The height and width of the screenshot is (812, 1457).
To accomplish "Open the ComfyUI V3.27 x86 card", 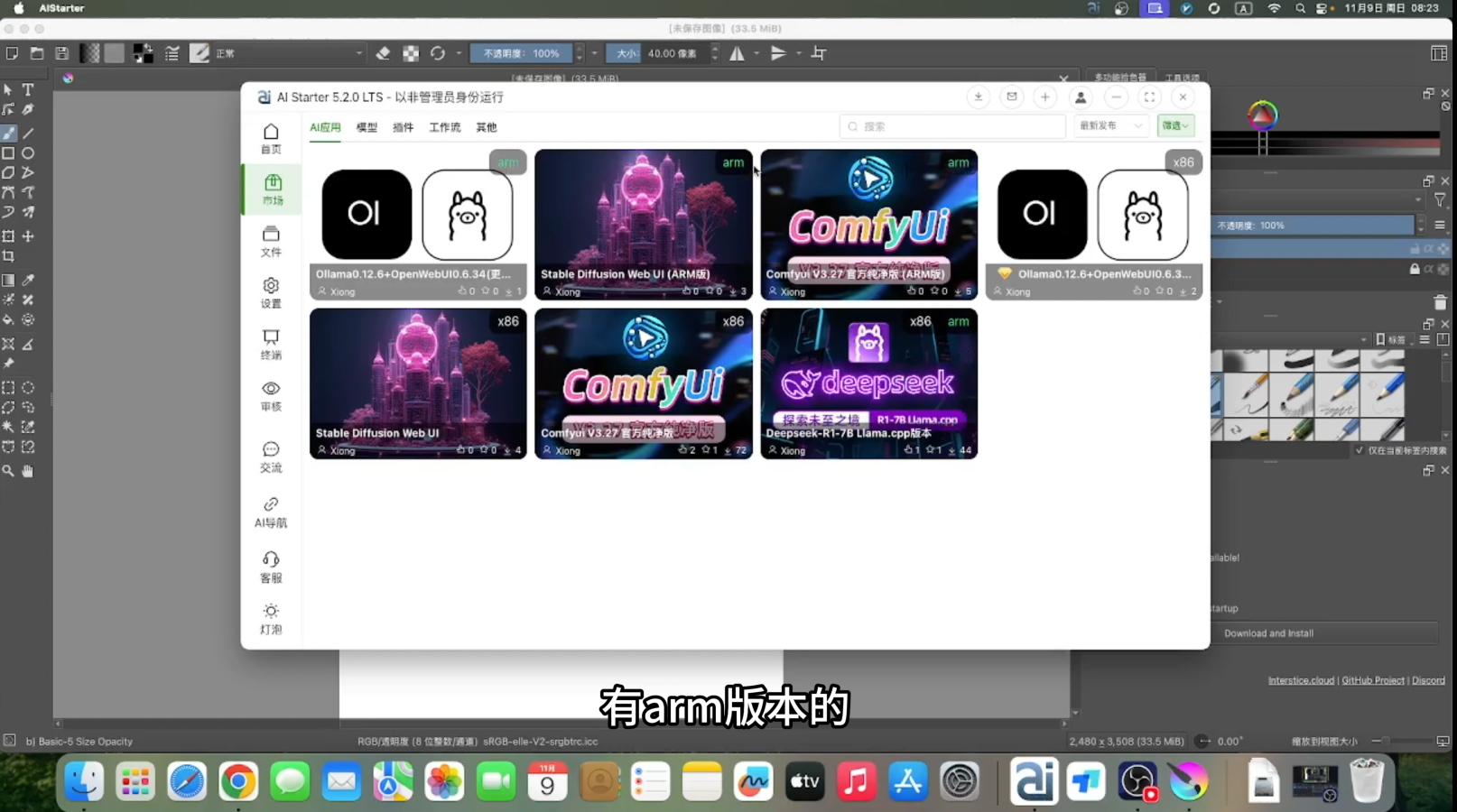I will click(644, 383).
